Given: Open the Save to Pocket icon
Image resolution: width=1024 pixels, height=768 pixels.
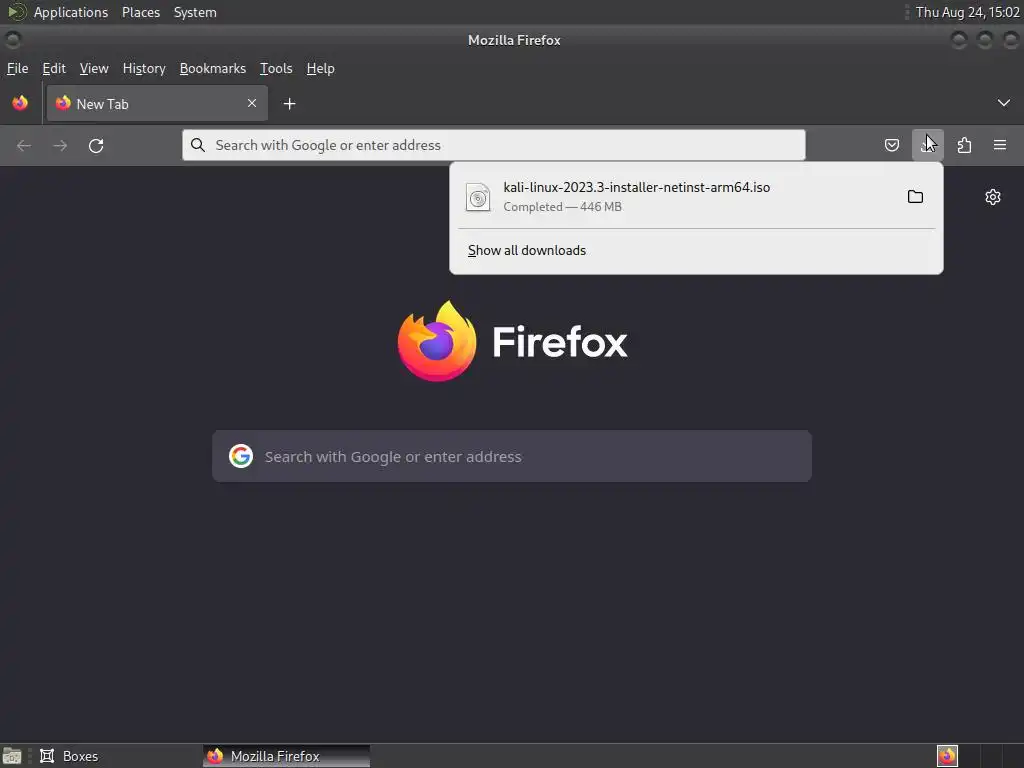Looking at the screenshot, I should [x=891, y=145].
